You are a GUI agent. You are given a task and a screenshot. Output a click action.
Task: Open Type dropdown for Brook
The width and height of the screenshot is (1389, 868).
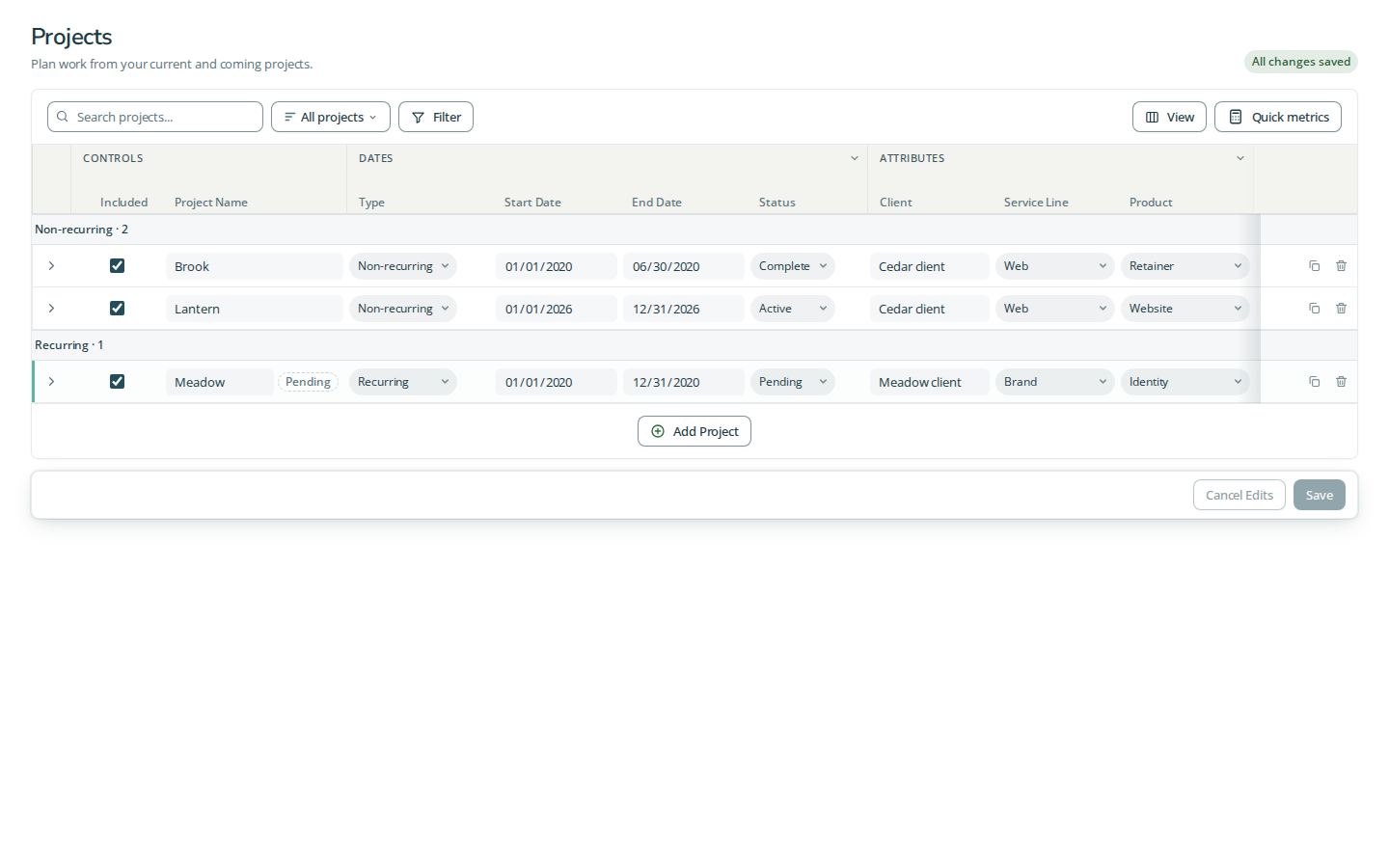pos(403,266)
